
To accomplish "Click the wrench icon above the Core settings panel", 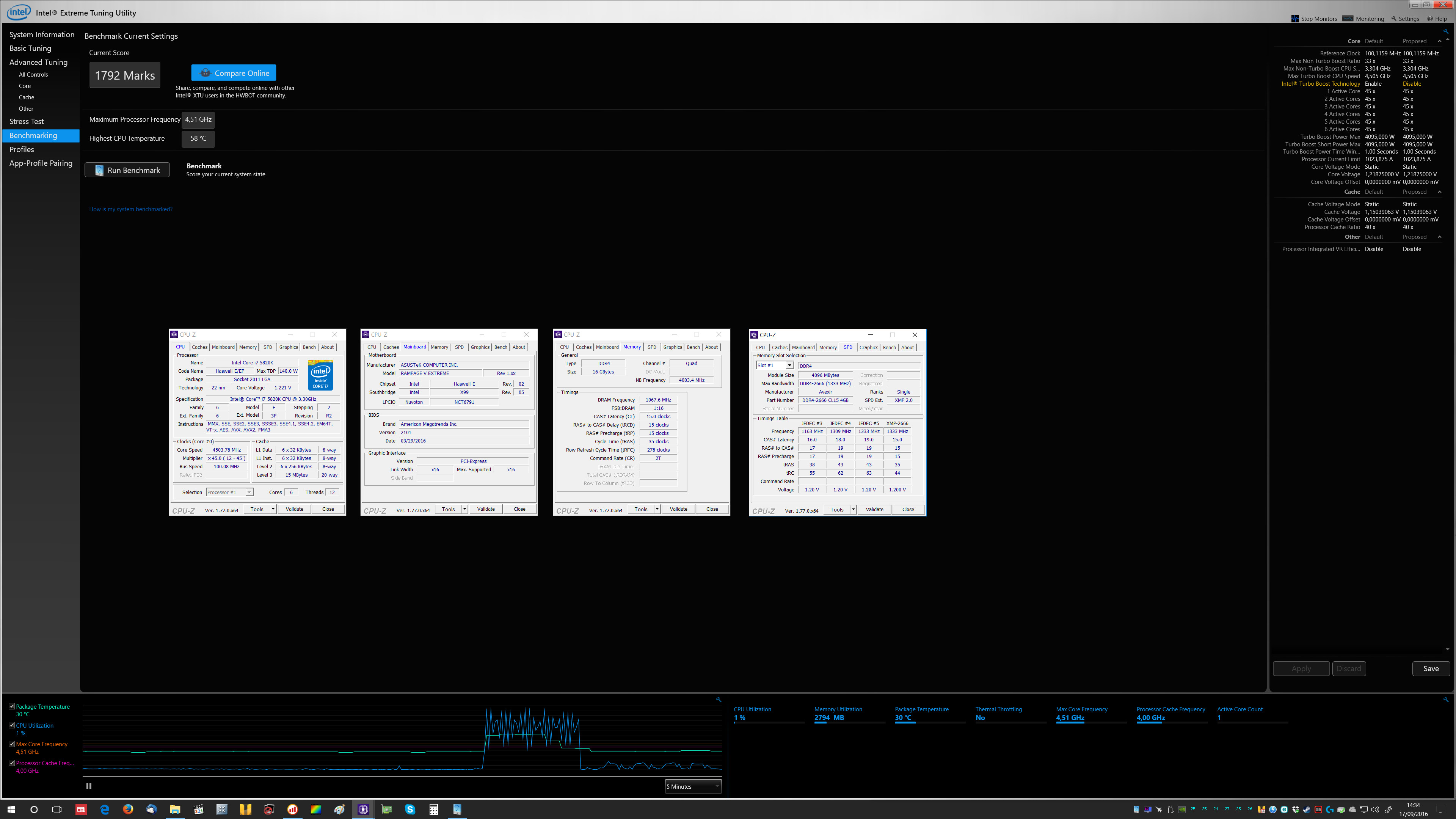I will tap(1446, 31).
